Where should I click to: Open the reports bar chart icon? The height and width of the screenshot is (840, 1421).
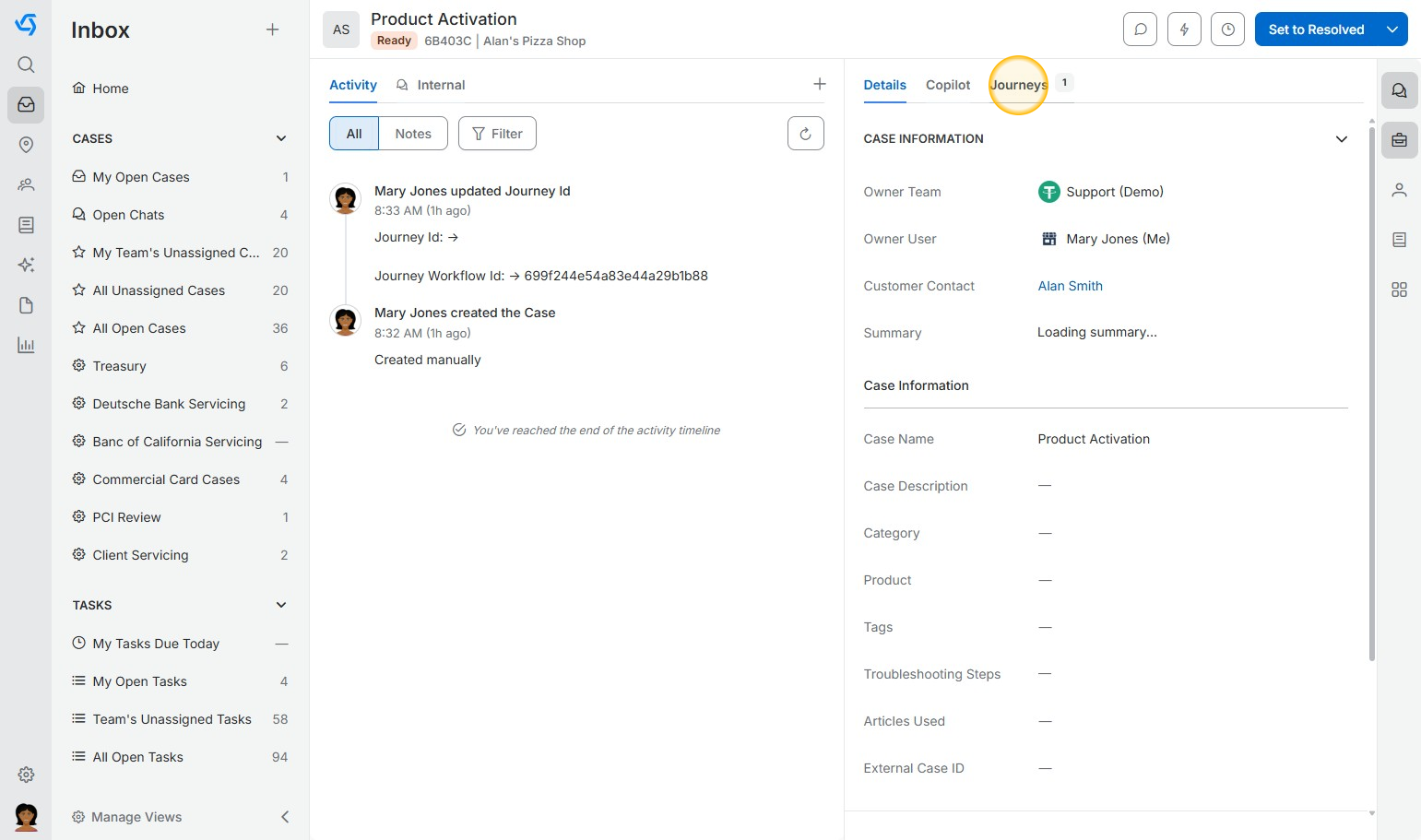coord(26,346)
